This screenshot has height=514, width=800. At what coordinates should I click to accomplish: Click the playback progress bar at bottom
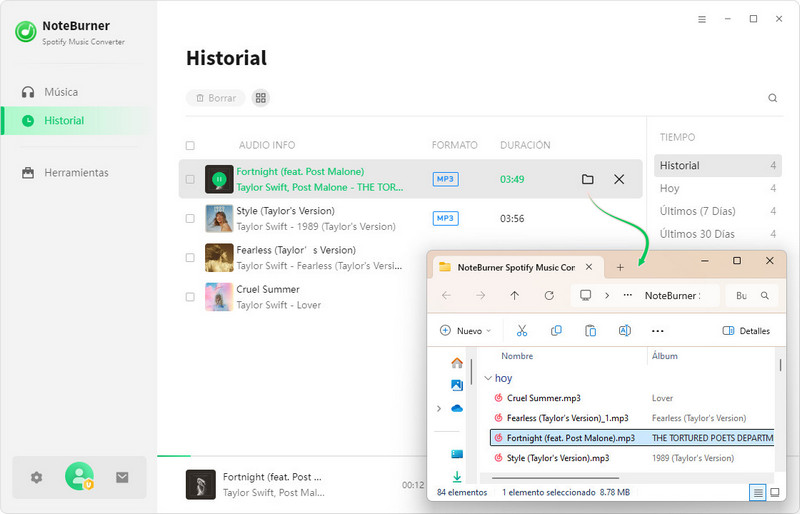[x=292, y=455]
